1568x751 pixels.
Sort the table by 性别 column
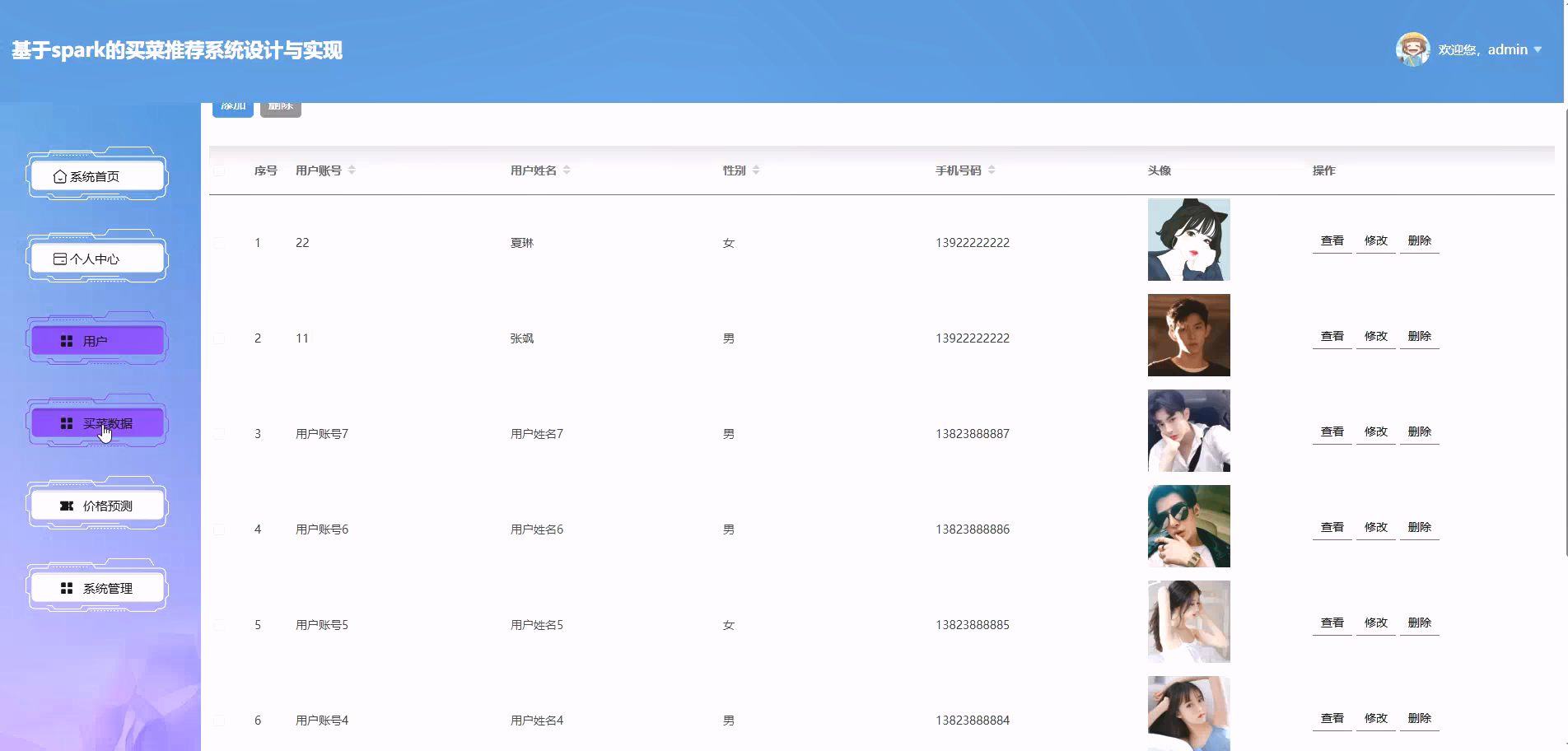pyautogui.click(x=756, y=170)
